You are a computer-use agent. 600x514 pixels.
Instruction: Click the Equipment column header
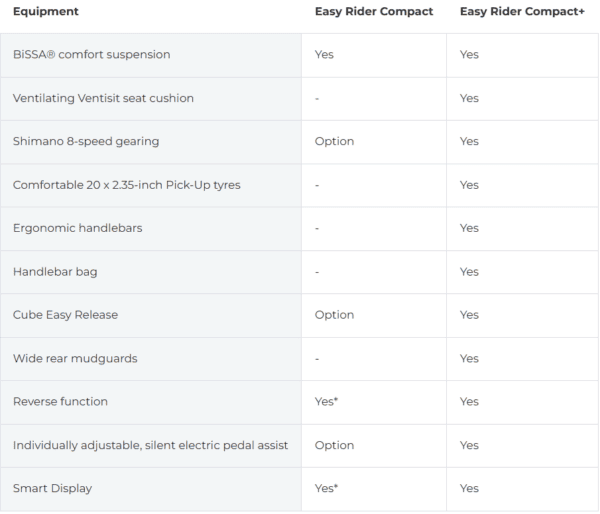(46, 11)
